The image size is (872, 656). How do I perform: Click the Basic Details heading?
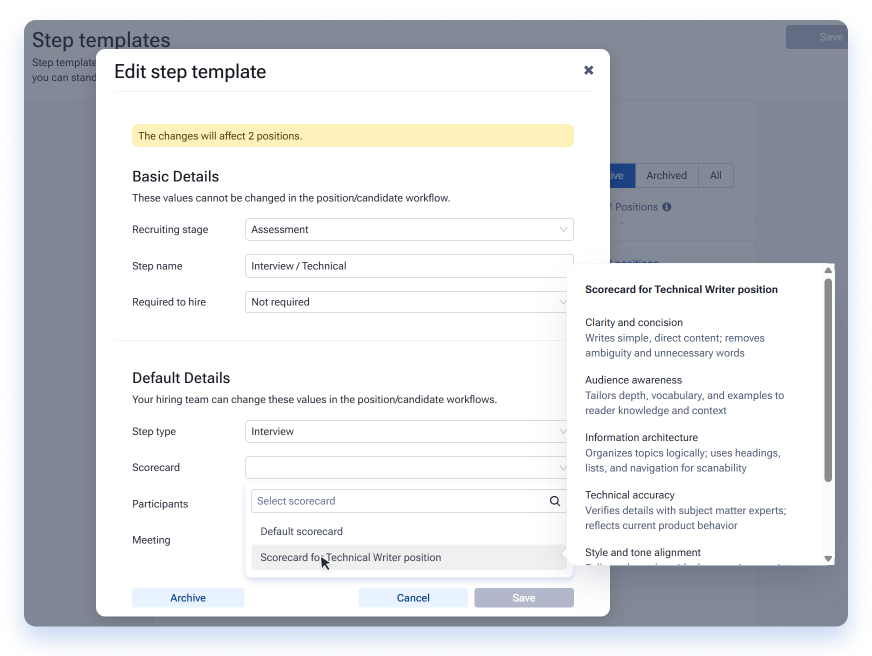[175, 177]
